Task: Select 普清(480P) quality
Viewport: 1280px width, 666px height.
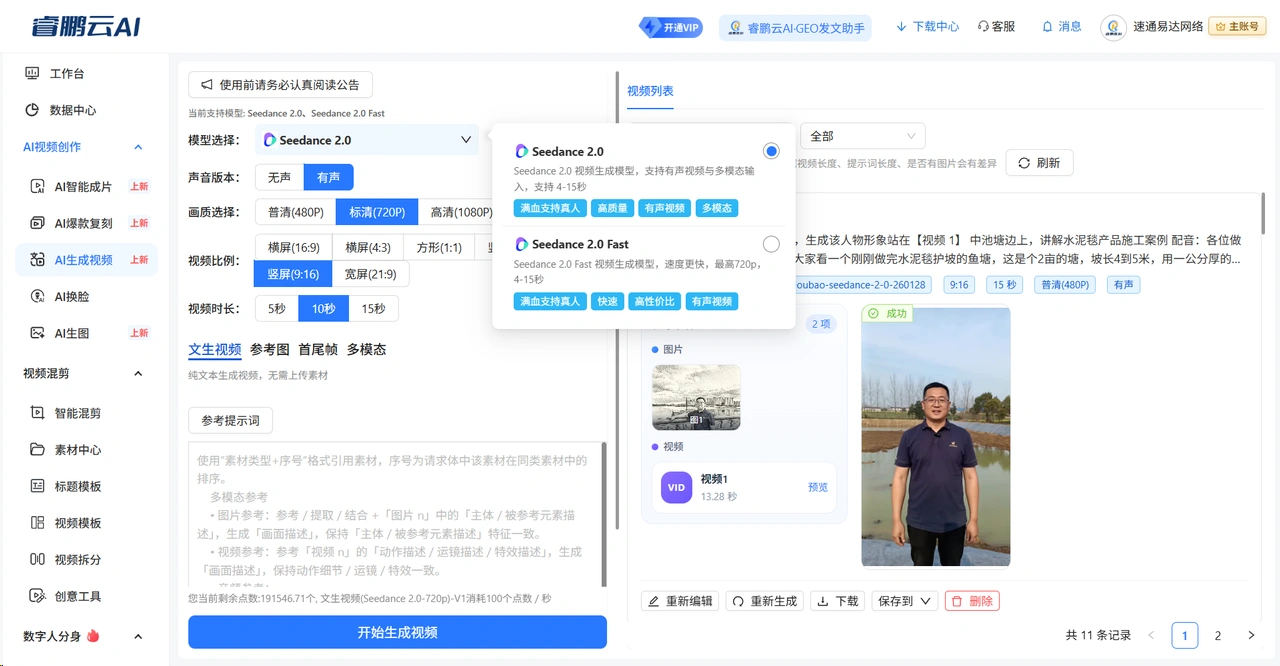Action: (296, 212)
